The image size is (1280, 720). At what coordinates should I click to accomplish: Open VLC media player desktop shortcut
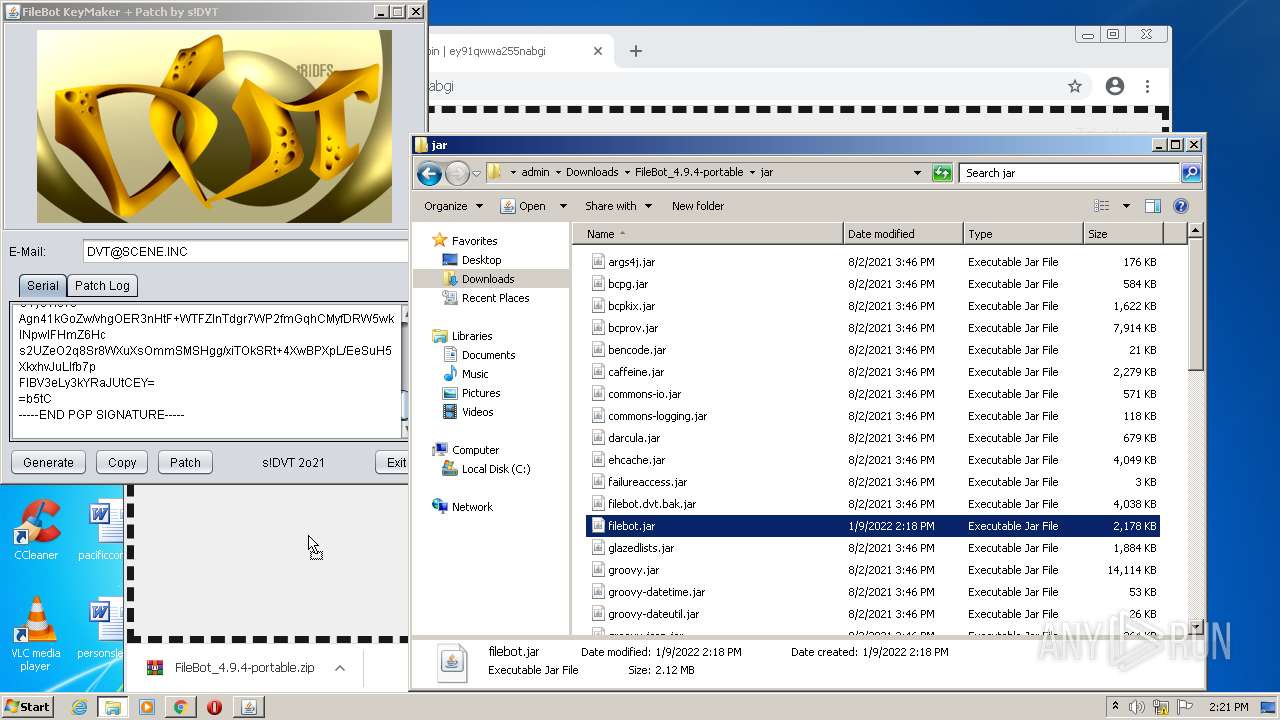tap(36, 634)
